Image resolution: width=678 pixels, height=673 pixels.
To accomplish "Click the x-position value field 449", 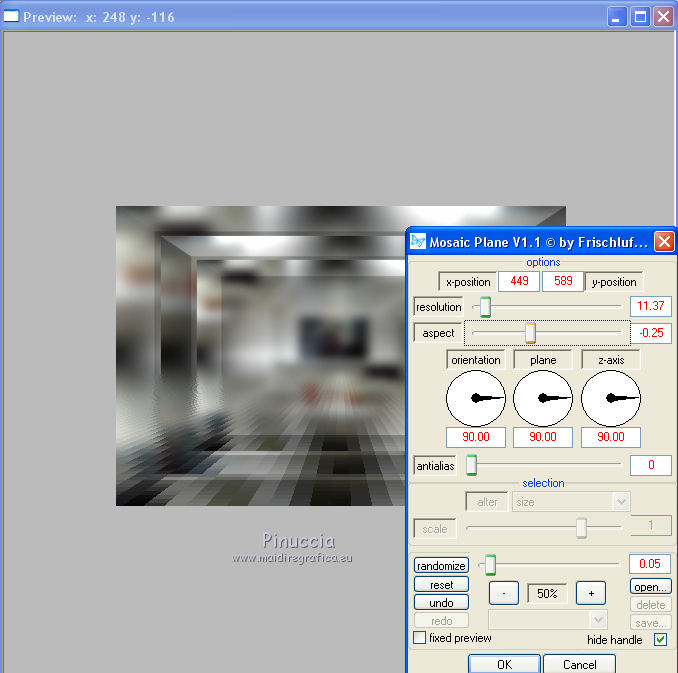I will point(519,281).
